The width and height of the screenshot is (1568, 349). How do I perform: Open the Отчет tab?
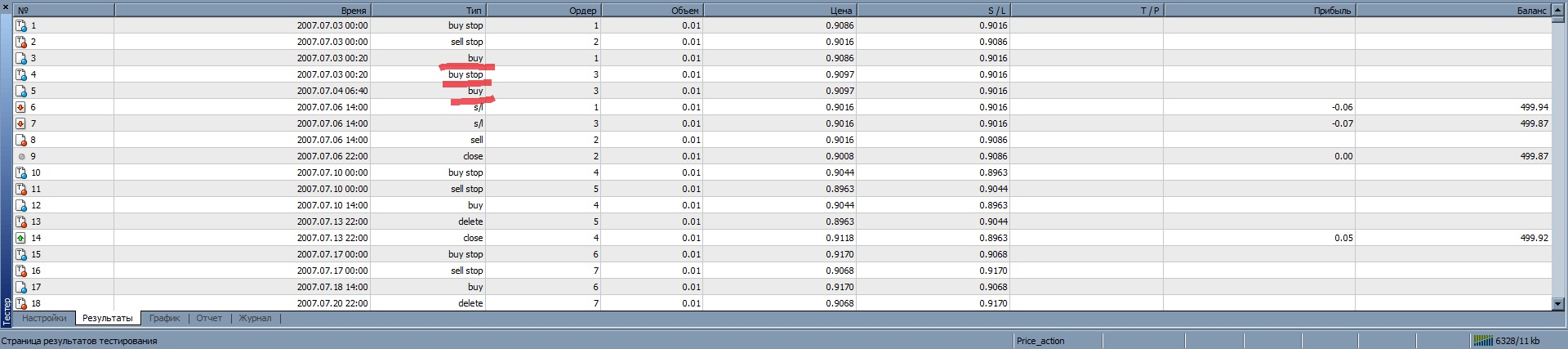tap(209, 319)
